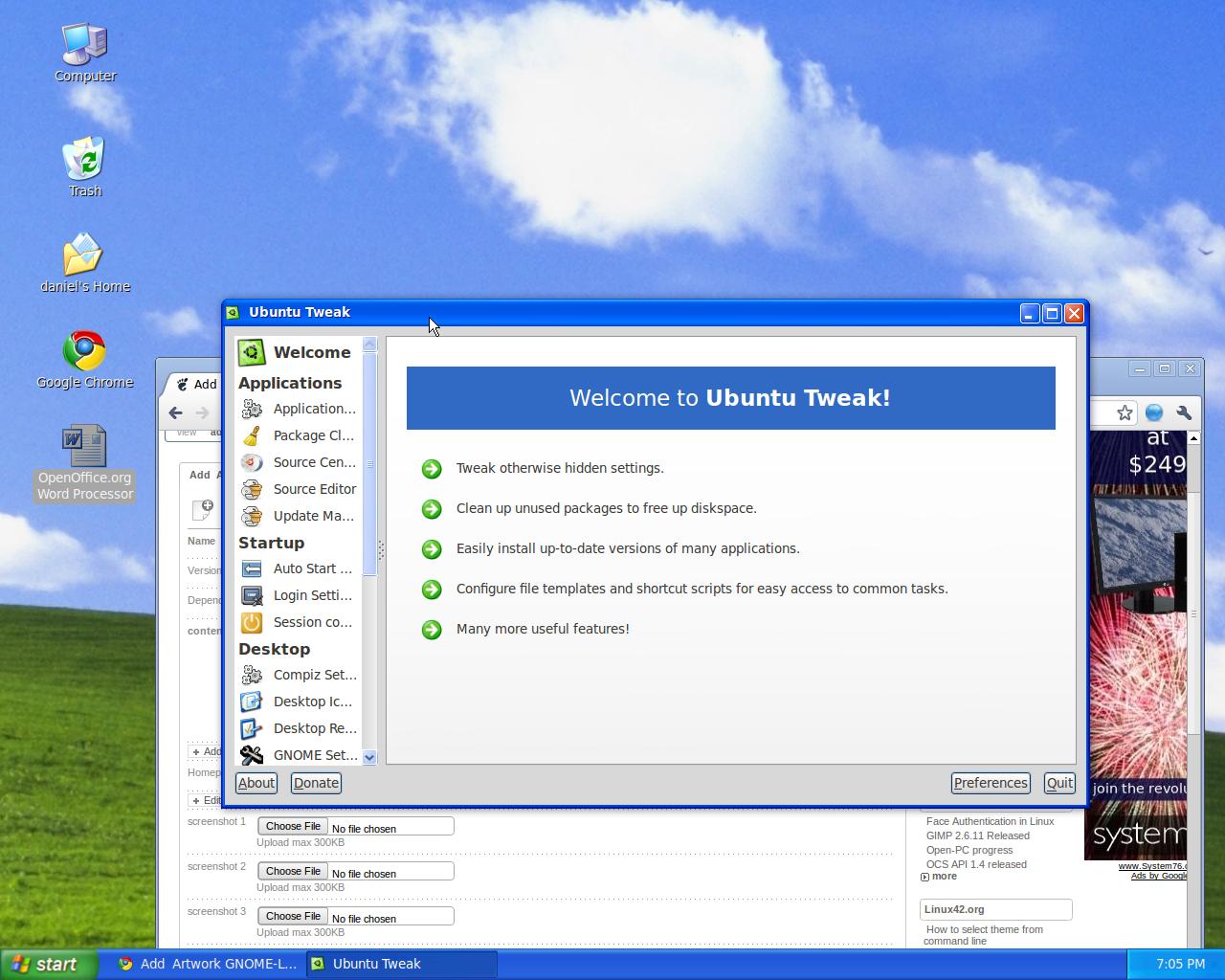Select Ubuntu Tweak taskbar item
Image resolution: width=1225 pixels, height=980 pixels.
pos(401,964)
